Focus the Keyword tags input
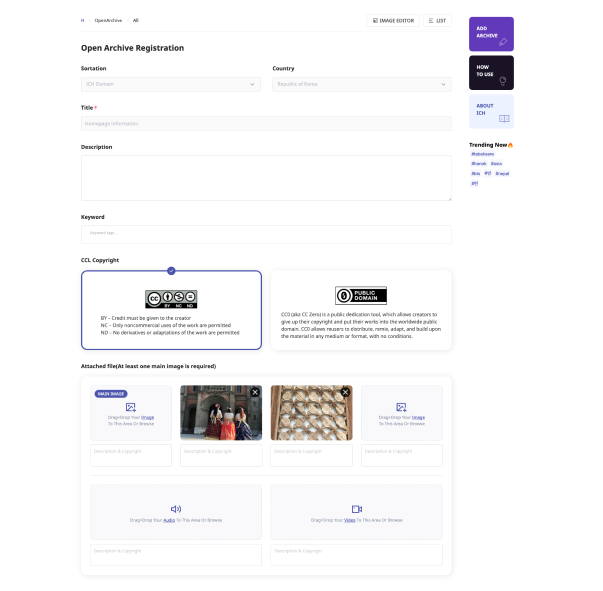 (266, 234)
